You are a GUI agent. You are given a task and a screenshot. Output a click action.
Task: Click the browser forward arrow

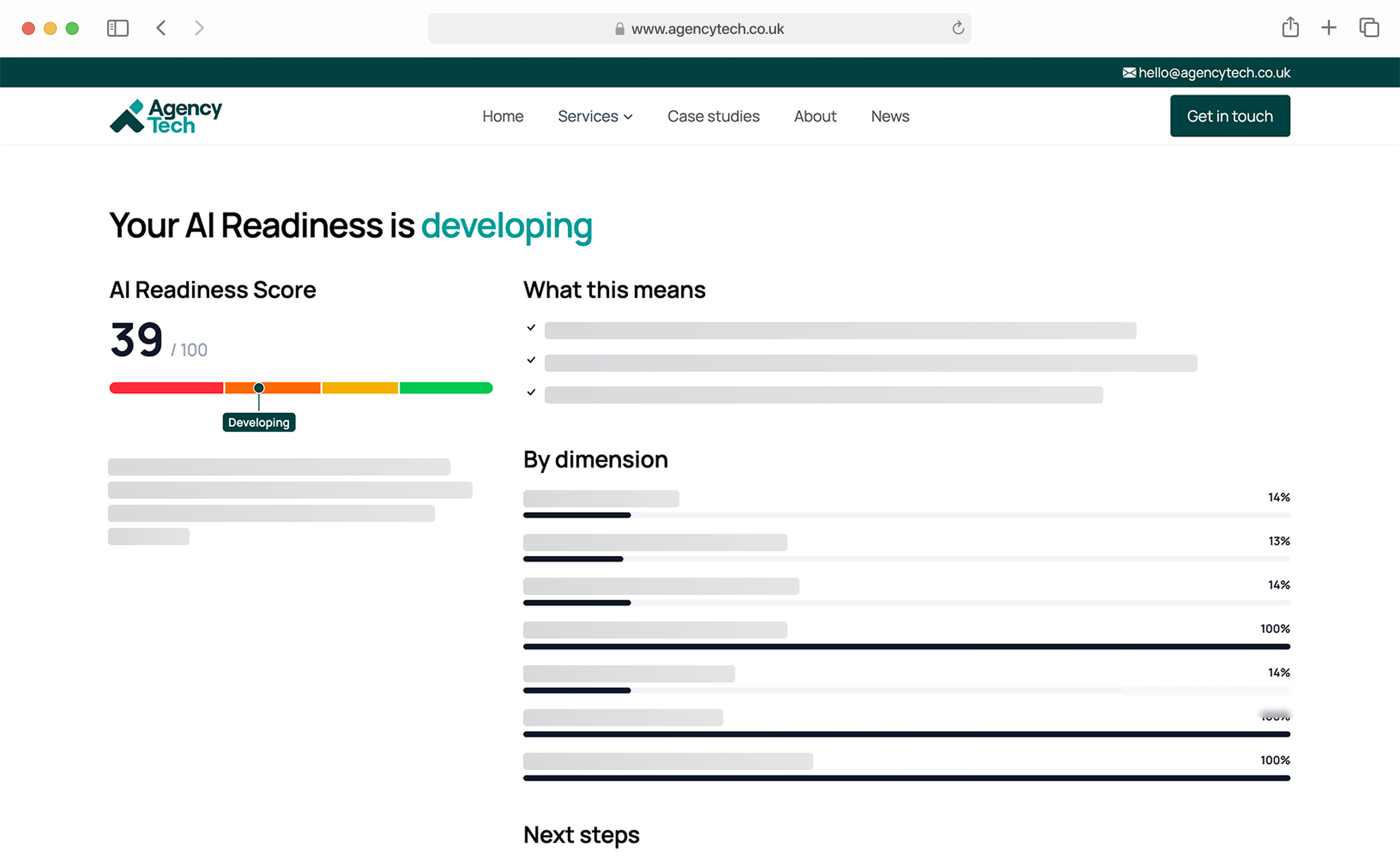(x=199, y=28)
